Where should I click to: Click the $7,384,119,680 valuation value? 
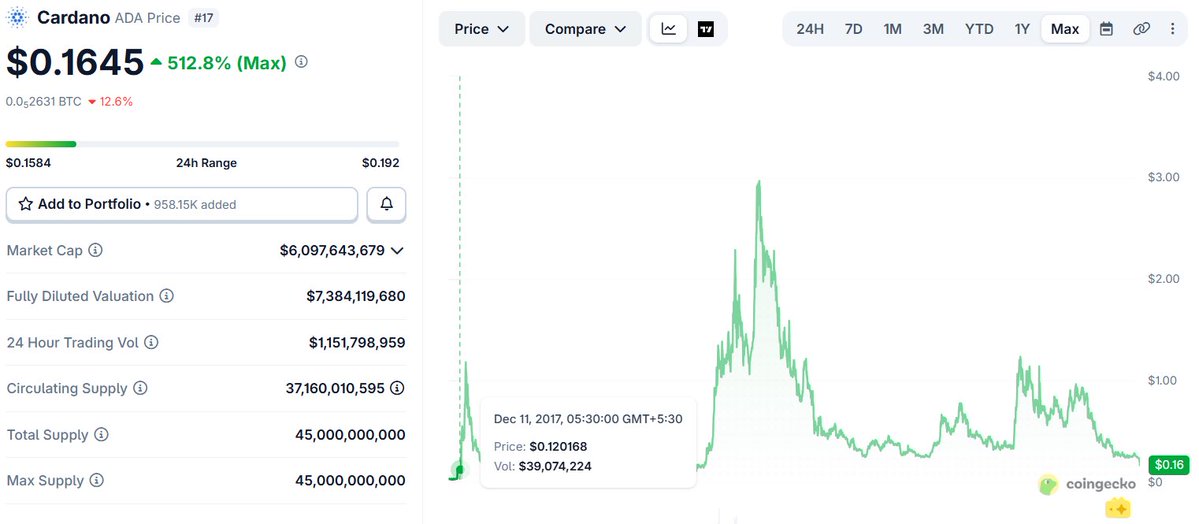[356, 296]
